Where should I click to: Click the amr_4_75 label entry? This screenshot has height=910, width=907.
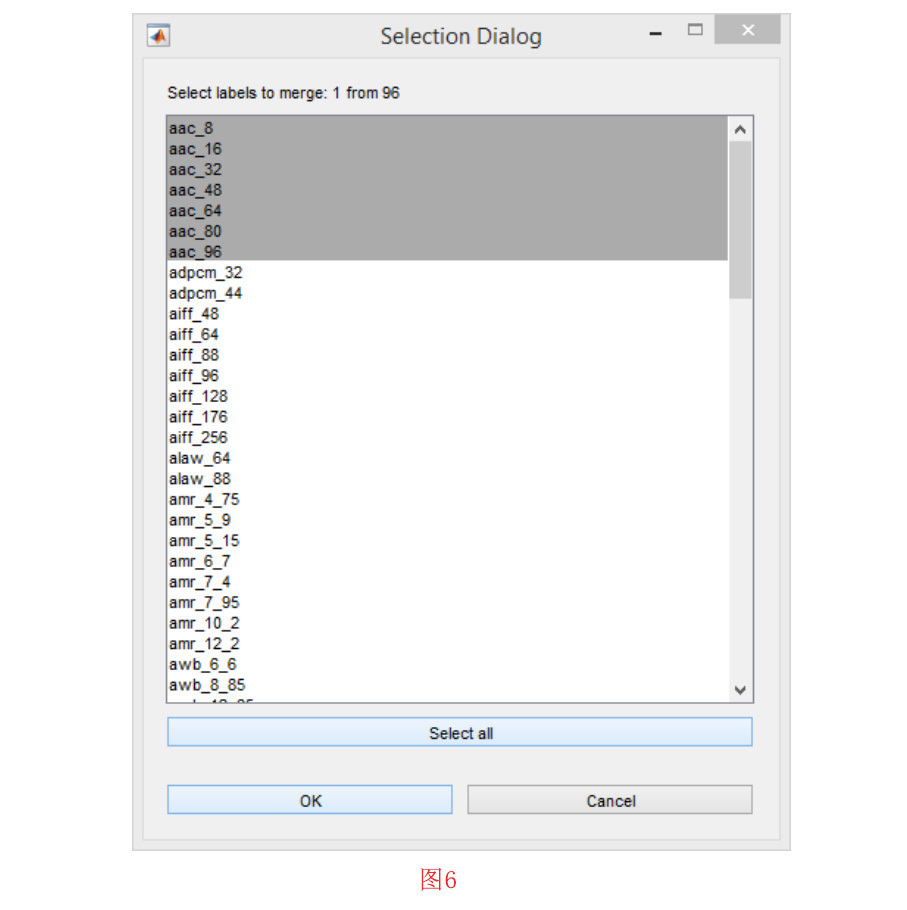point(204,499)
